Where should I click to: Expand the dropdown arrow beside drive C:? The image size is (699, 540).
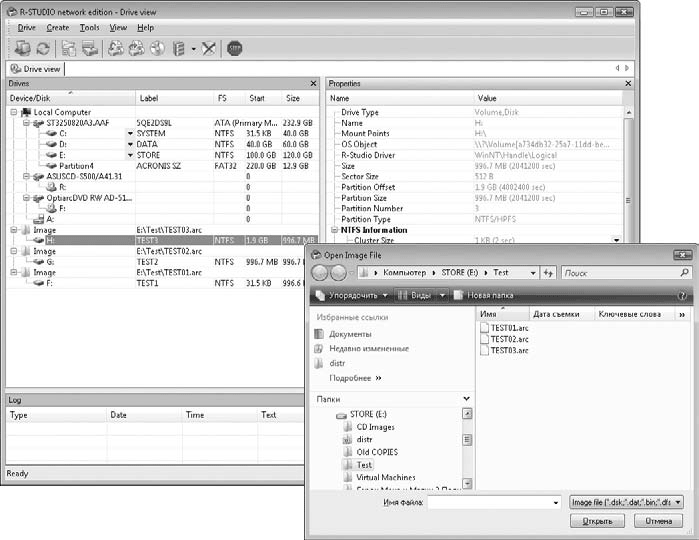point(130,133)
